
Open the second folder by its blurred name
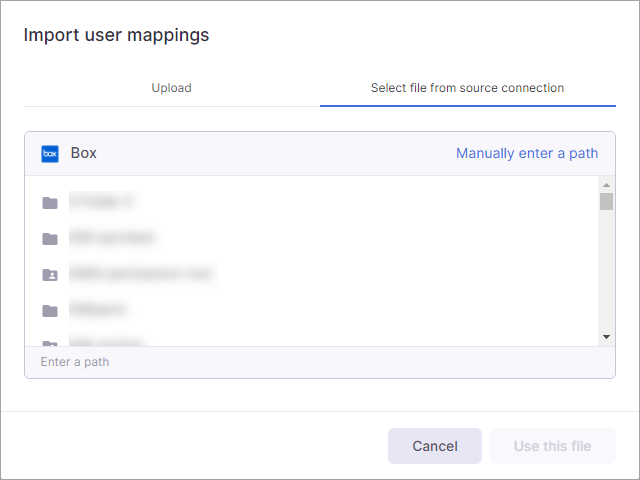click(x=113, y=238)
